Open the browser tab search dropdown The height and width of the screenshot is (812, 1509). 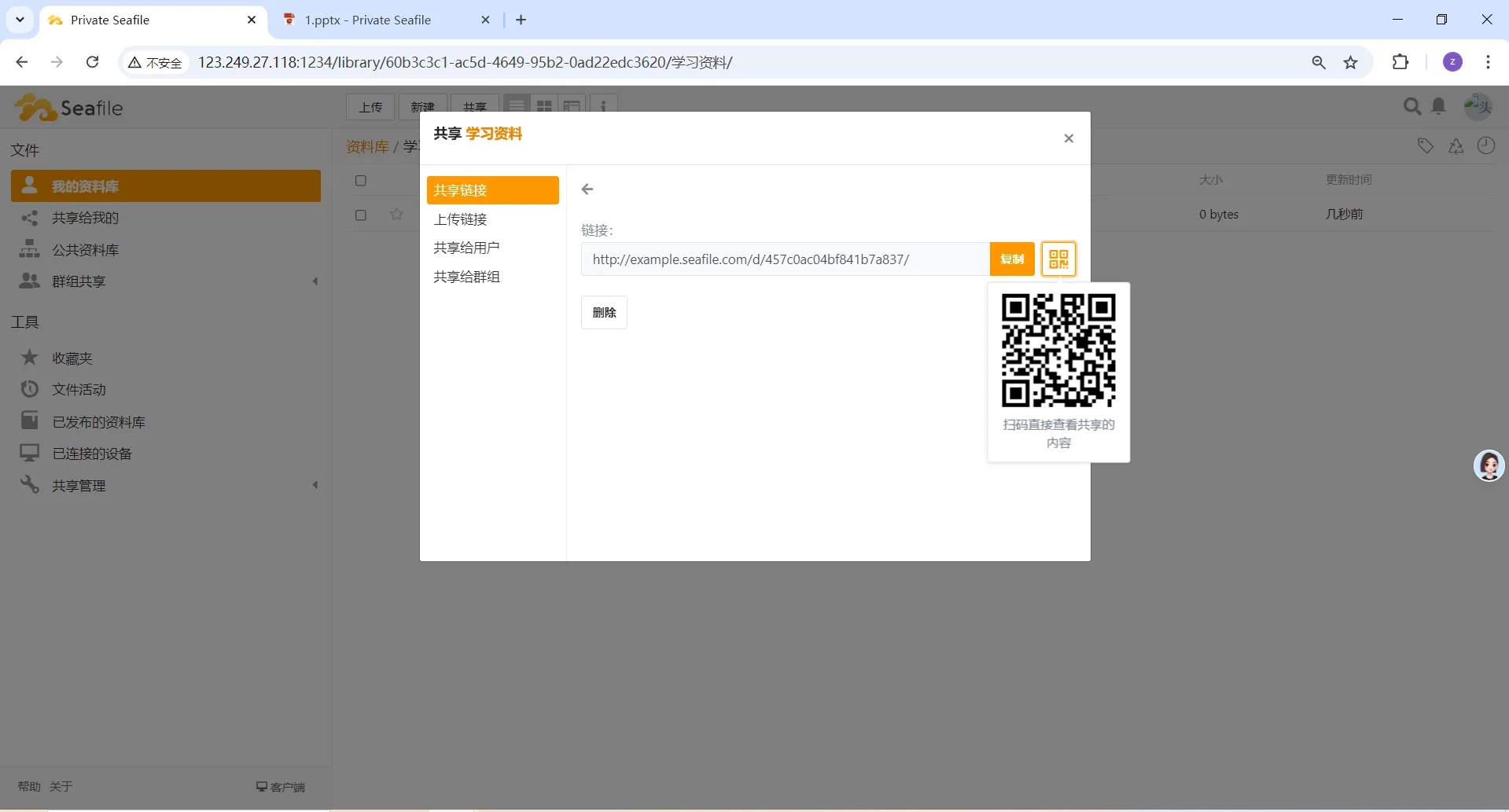point(20,20)
